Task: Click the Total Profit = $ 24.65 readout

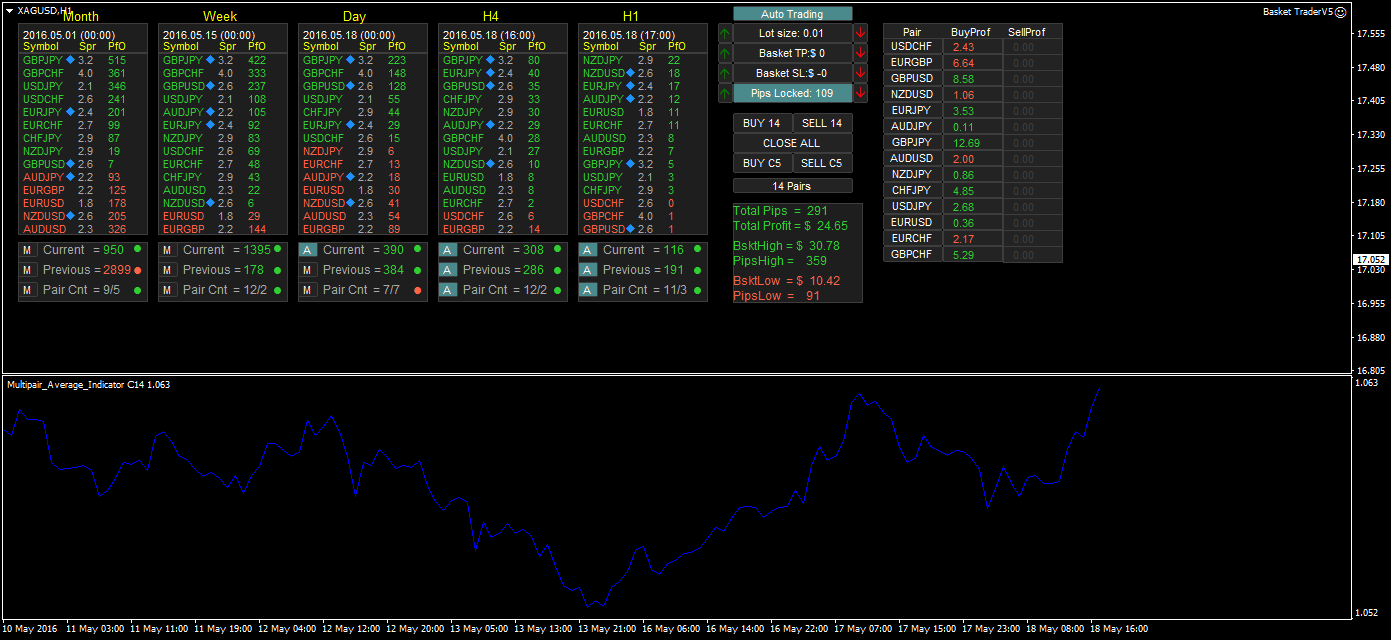Action: 790,226
